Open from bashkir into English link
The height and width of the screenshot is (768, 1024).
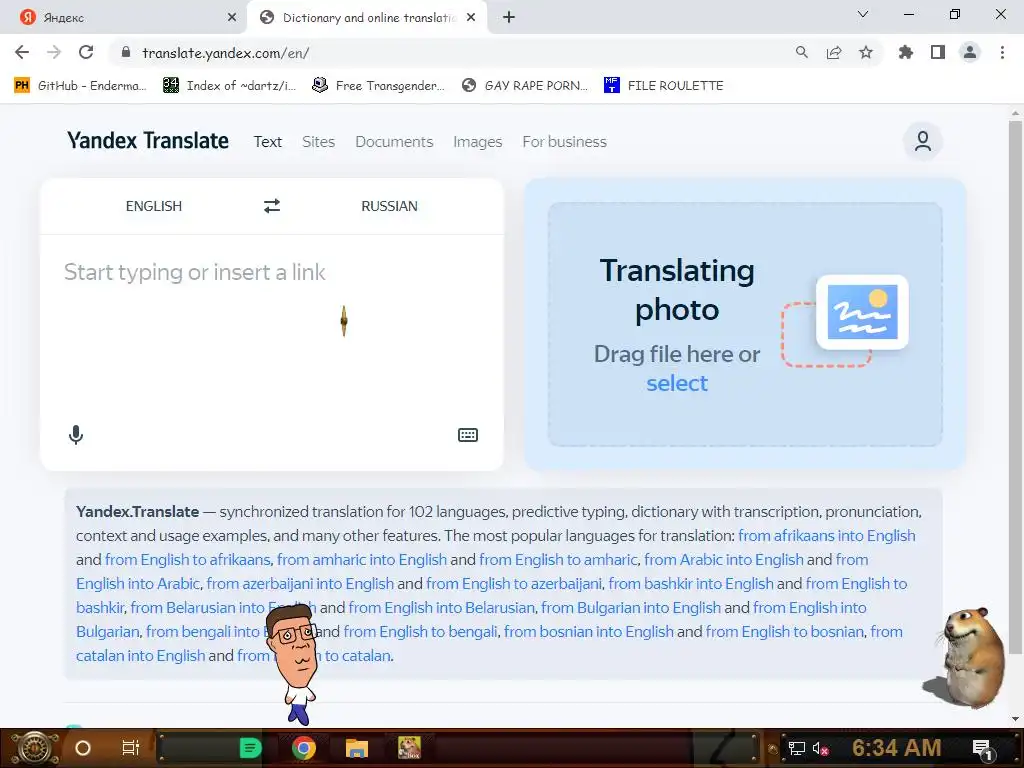point(691,583)
